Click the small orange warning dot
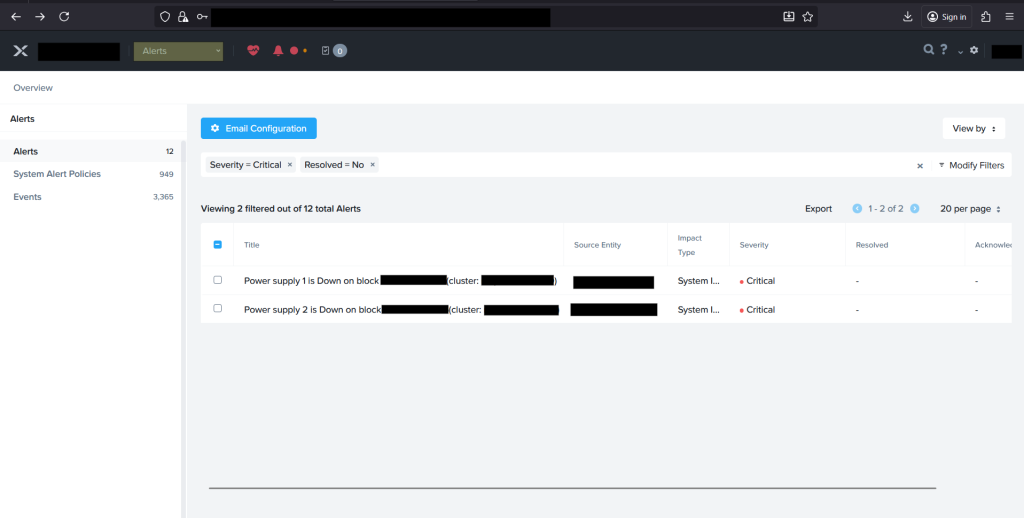Viewport: 1024px width, 518px height. pos(304,50)
